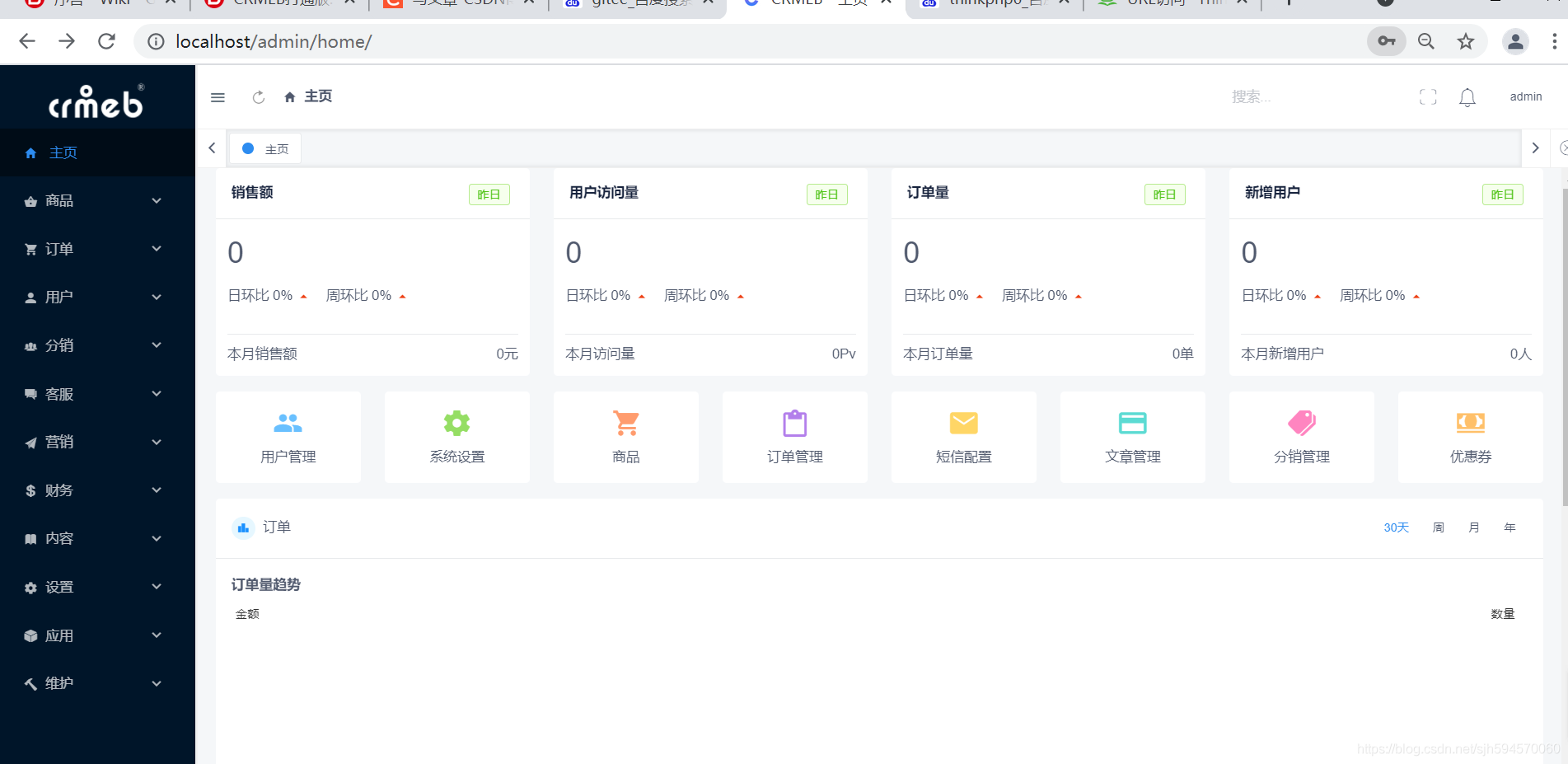Switch order chart to 月

[1473, 527]
